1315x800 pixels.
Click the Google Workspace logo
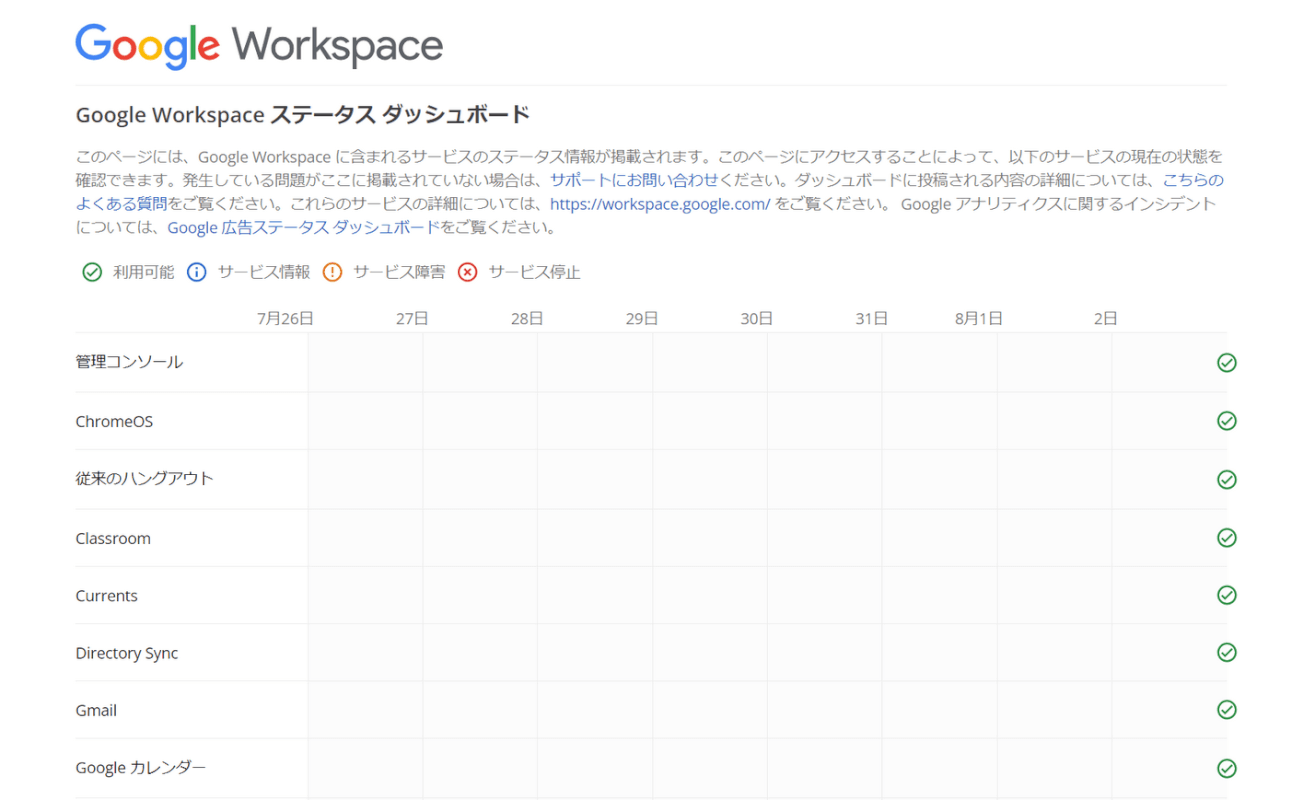pos(259,46)
